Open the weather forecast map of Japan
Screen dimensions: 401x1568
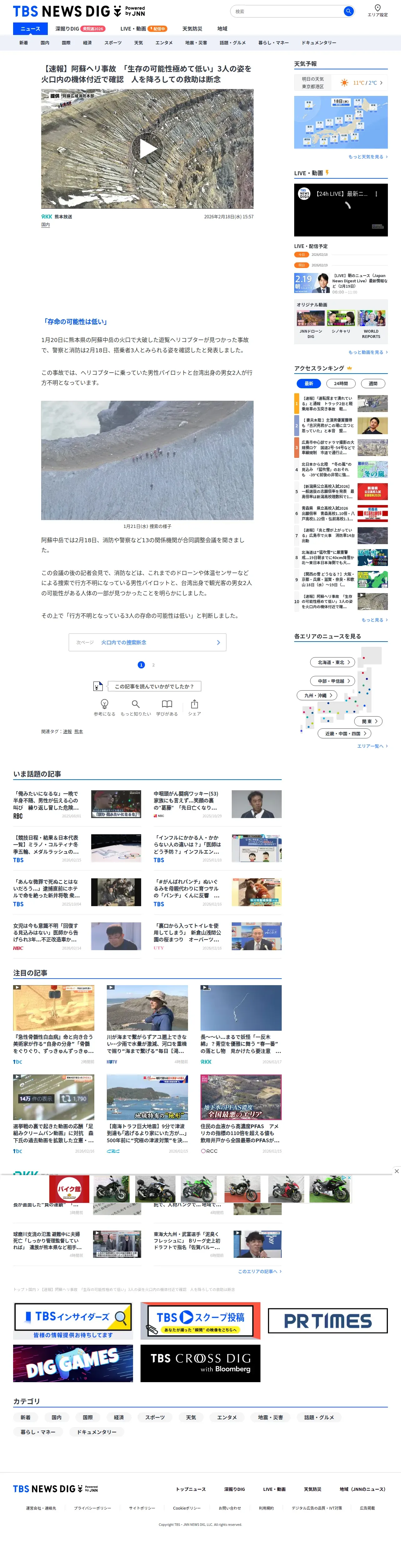coord(341,122)
